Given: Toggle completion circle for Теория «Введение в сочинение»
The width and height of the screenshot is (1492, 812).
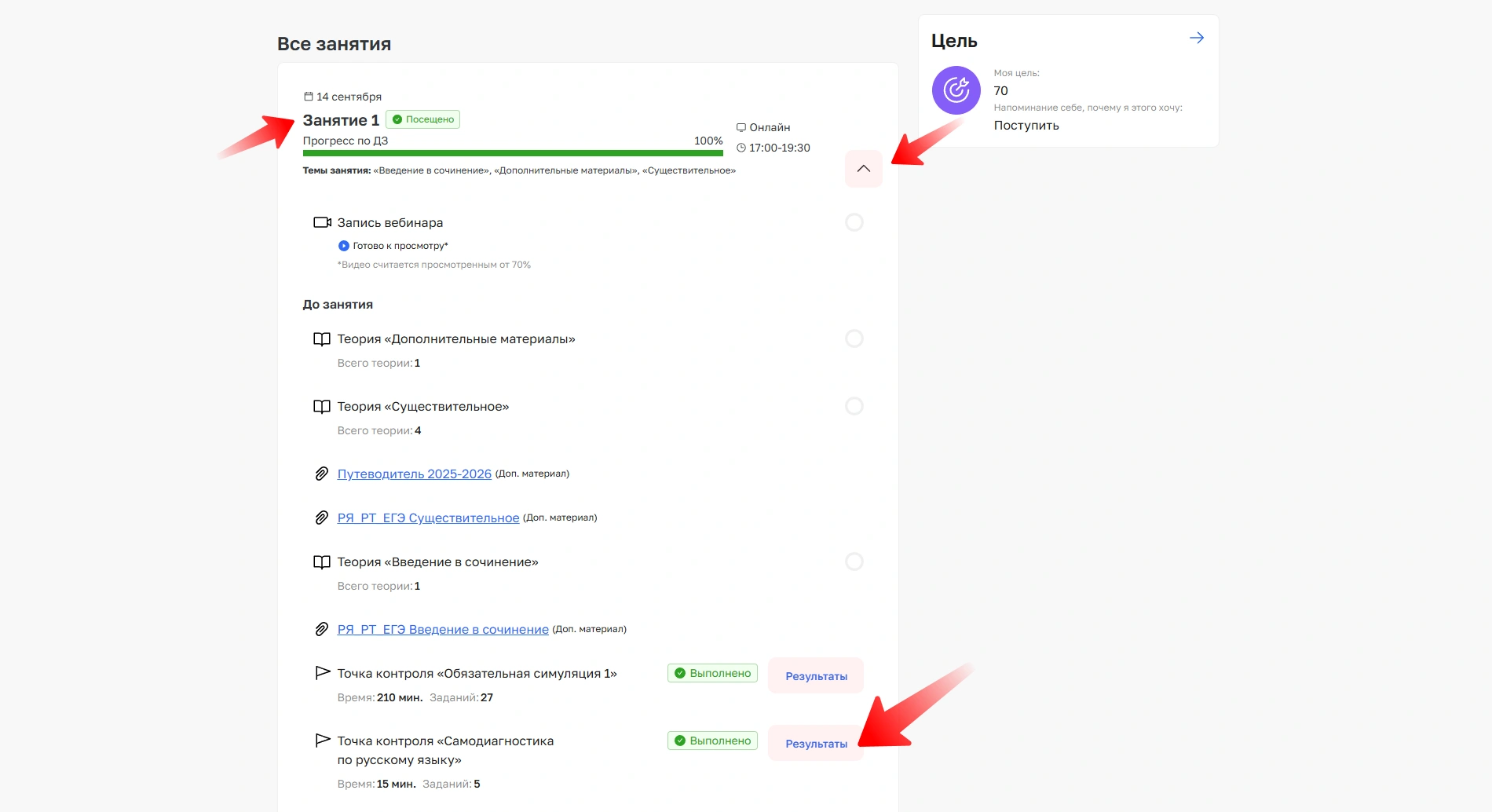Looking at the screenshot, I should [x=854, y=561].
